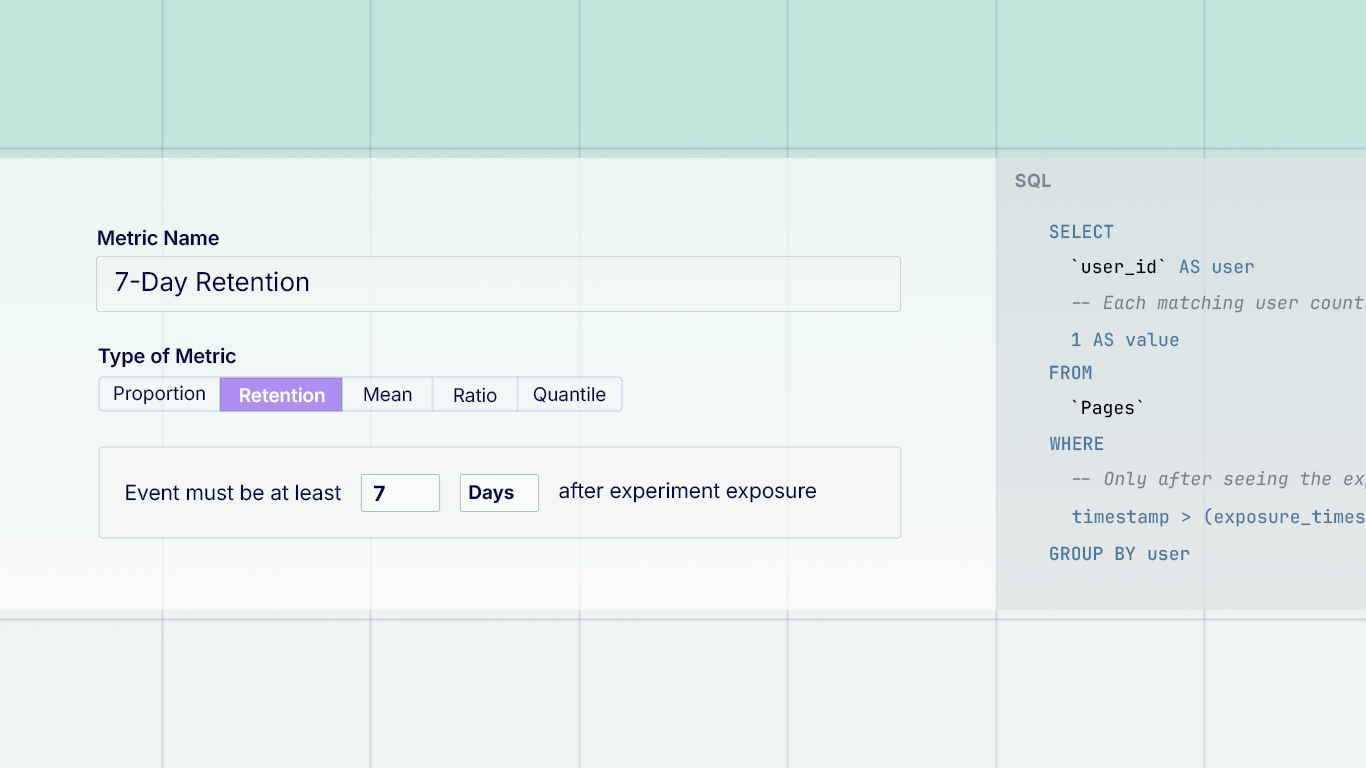Click the SELECT keyword in SQL

(x=1081, y=232)
